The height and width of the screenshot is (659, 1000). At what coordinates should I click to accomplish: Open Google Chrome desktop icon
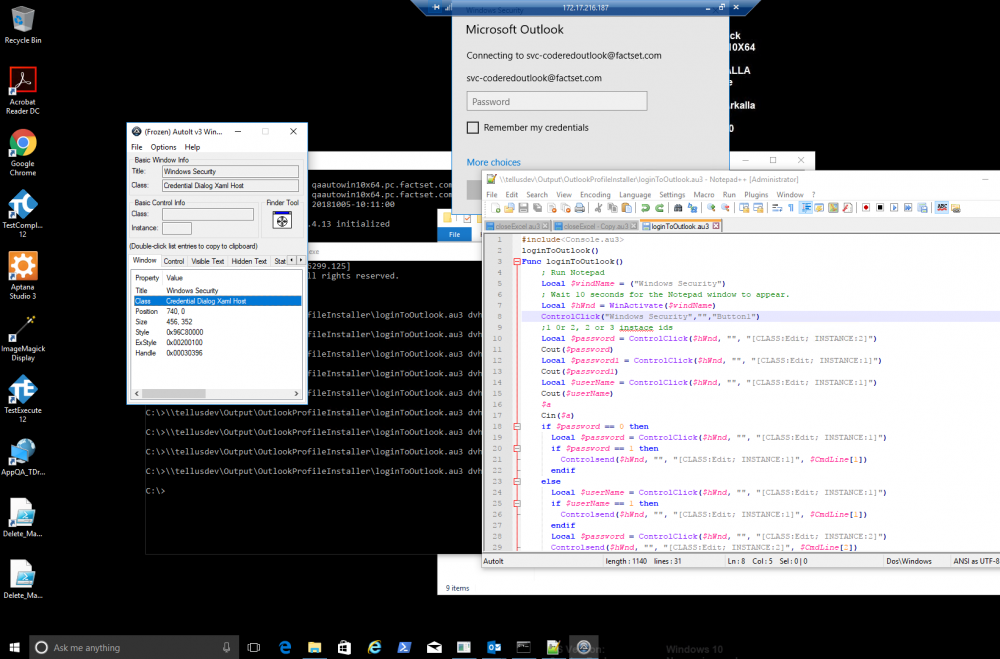[23, 152]
